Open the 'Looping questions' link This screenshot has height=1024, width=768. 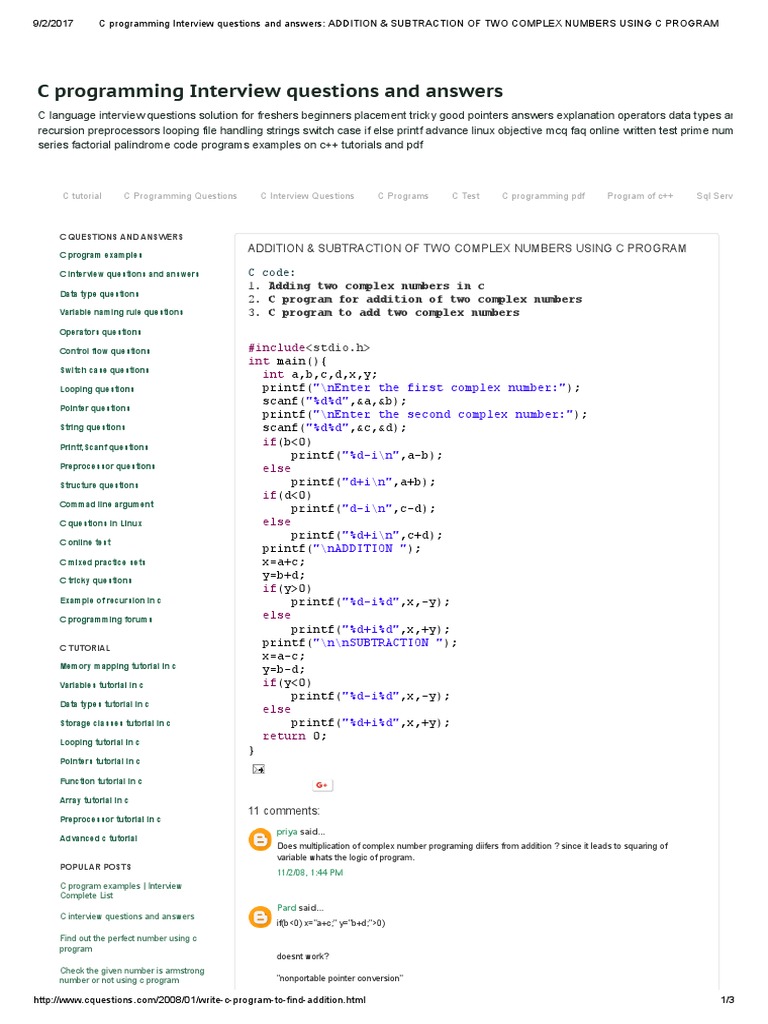pos(97,389)
